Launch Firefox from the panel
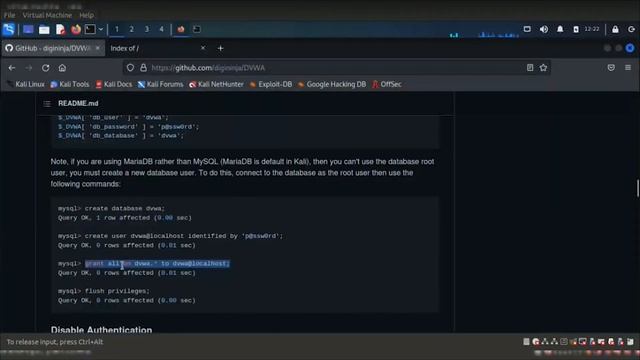Image resolution: width=640 pixels, height=360 pixels. (x=76, y=29)
